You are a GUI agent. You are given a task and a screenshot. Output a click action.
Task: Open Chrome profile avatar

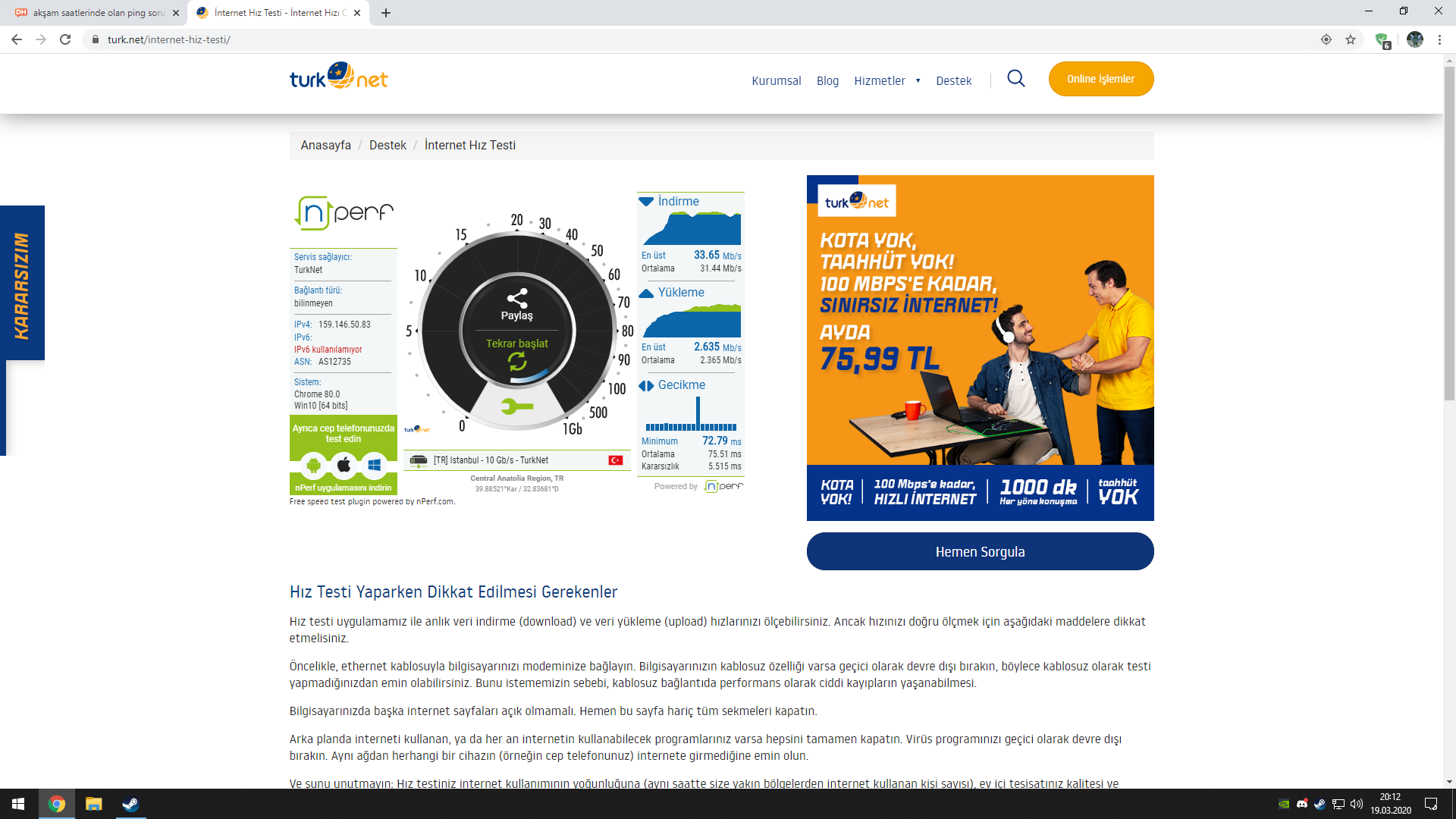coord(1415,39)
